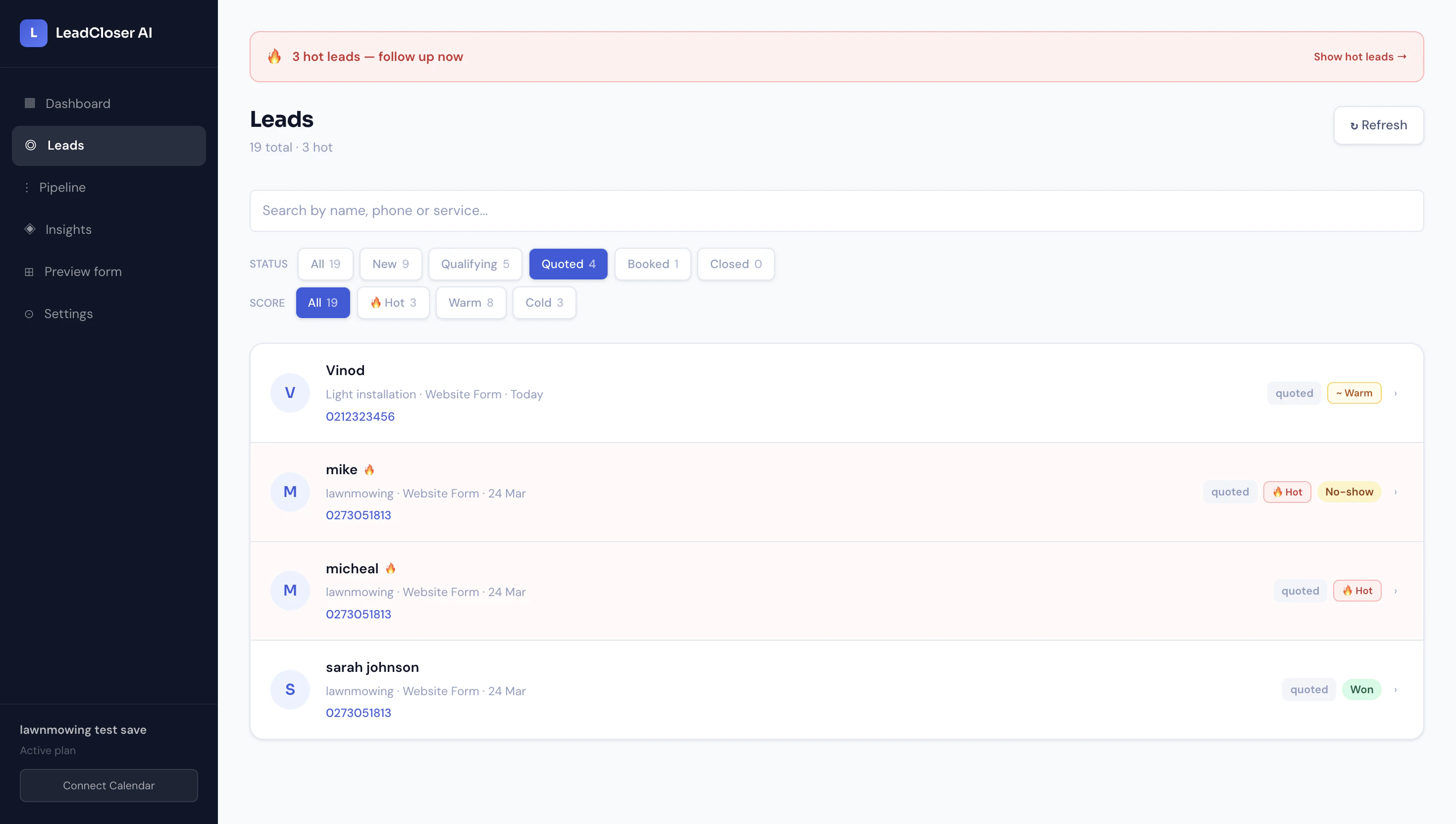
Task: Click the Pipeline sidebar icon
Action: pos(27,187)
